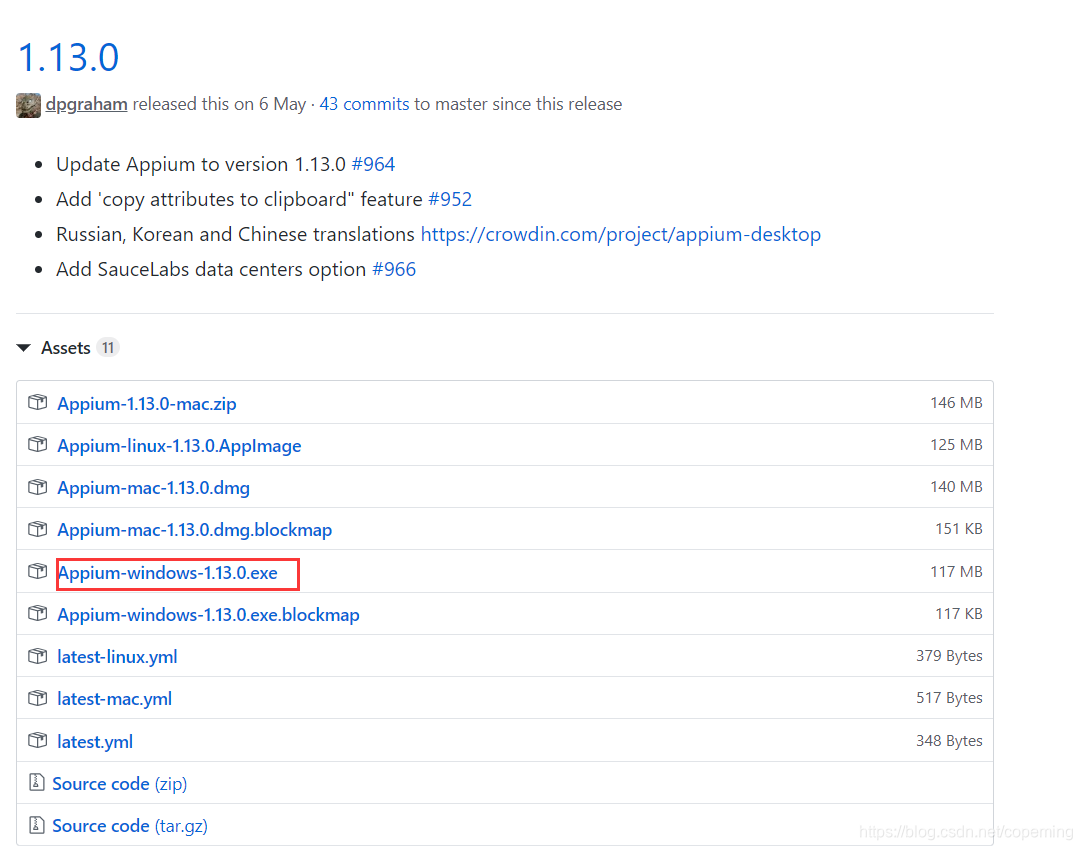
Task: Click the package icon beside Appium-mac-1.13.0.dmg, 140 MB
Action: (x=37, y=487)
